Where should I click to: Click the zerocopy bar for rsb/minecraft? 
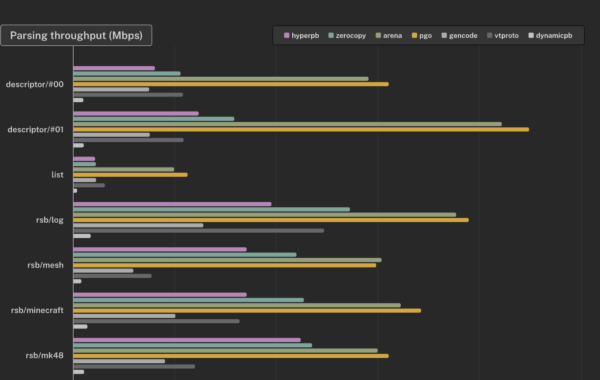click(189, 300)
